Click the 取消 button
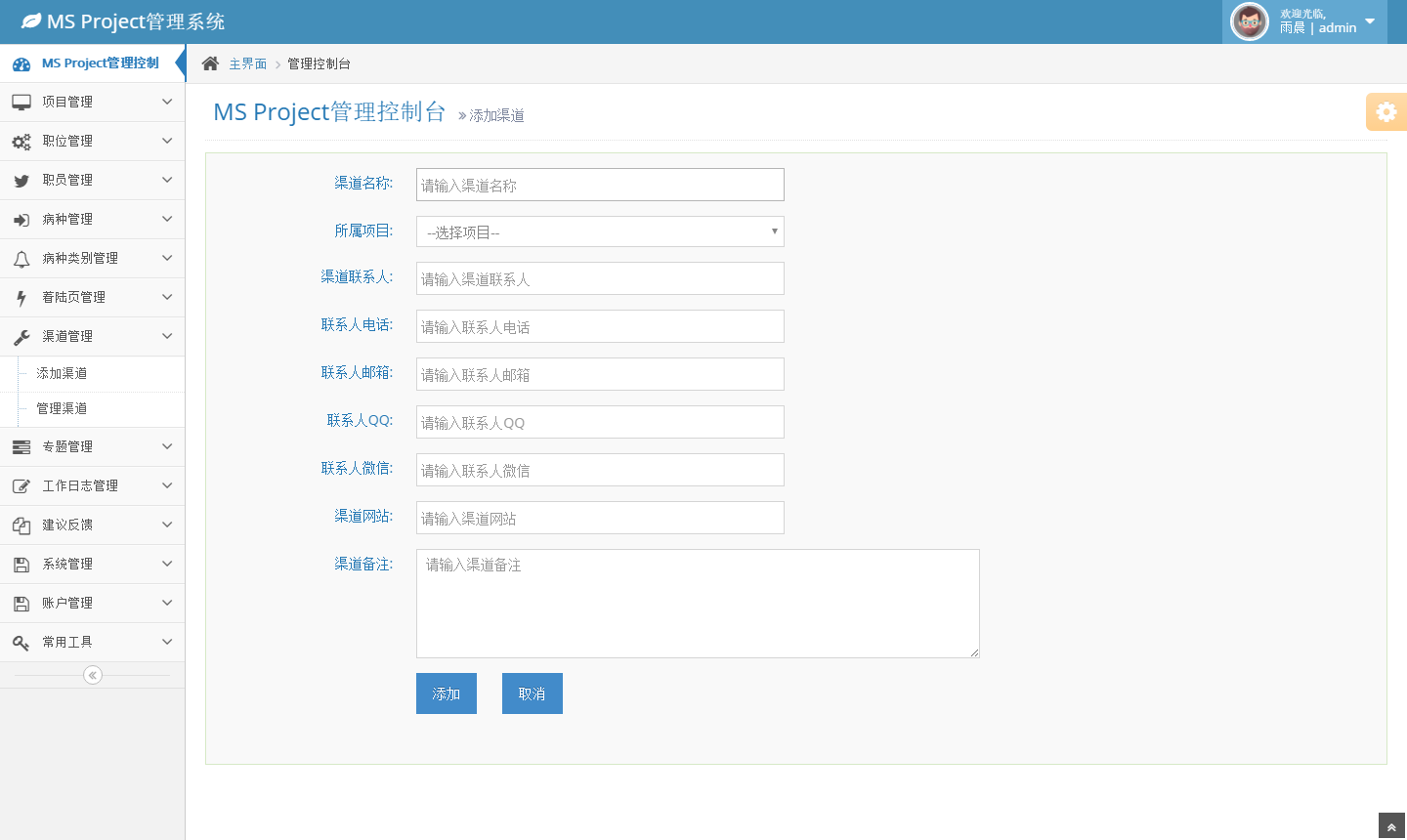This screenshot has width=1407, height=840. tap(532, 693)
